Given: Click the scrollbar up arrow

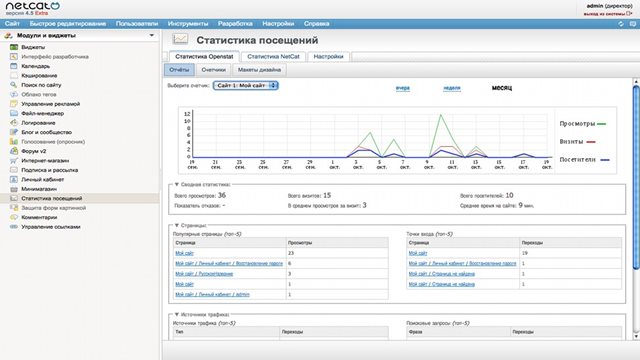Looking at the screenshot, I should [x=636, y=82].
